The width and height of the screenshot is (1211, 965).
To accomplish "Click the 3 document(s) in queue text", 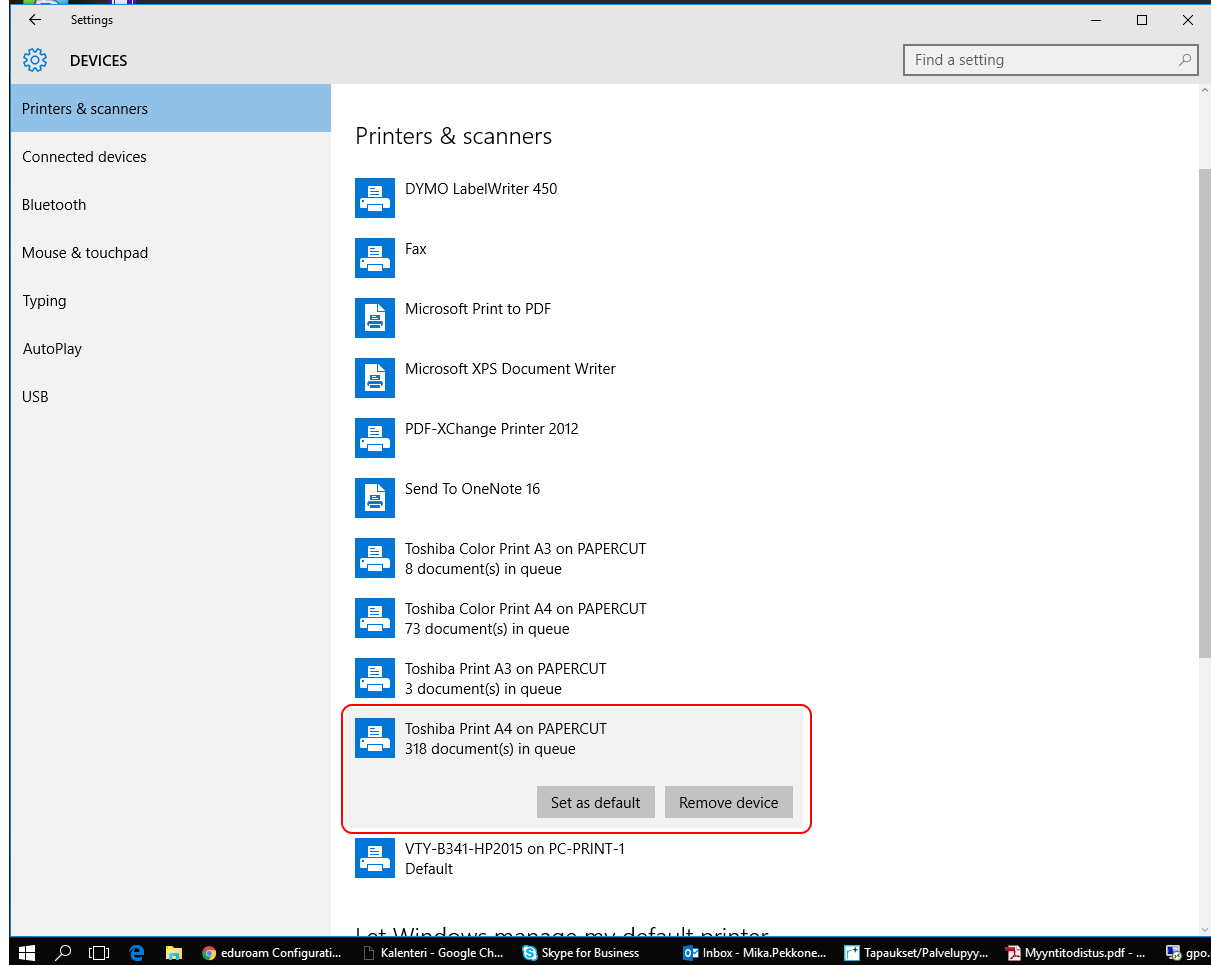I will click(x=483, y=688).
